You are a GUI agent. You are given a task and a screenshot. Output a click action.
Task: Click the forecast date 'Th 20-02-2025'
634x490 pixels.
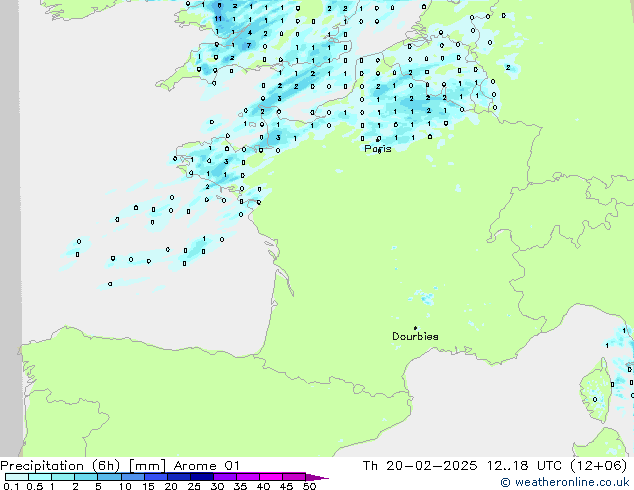point(419,466)
